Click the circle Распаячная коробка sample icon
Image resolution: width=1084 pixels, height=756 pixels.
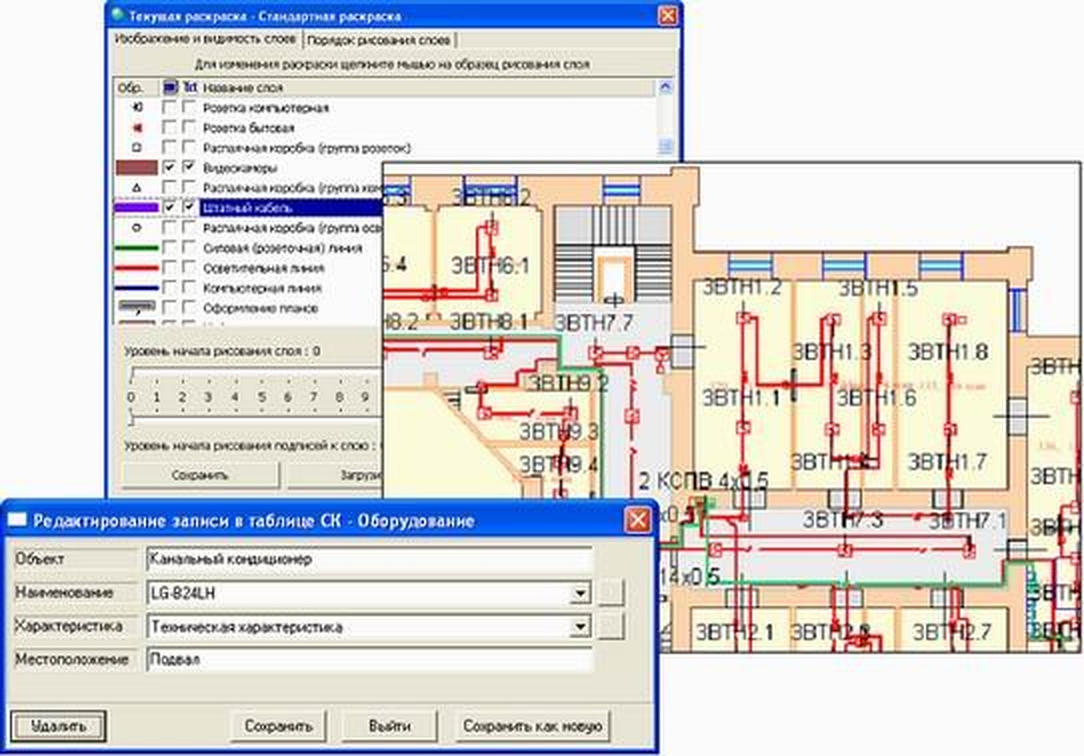137,227
